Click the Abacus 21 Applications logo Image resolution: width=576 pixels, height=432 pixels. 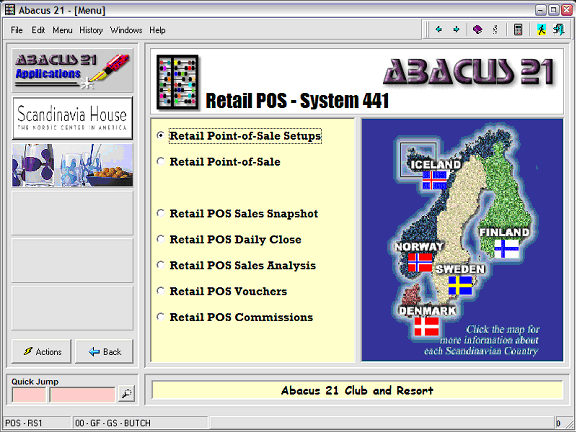coord(72,70)
